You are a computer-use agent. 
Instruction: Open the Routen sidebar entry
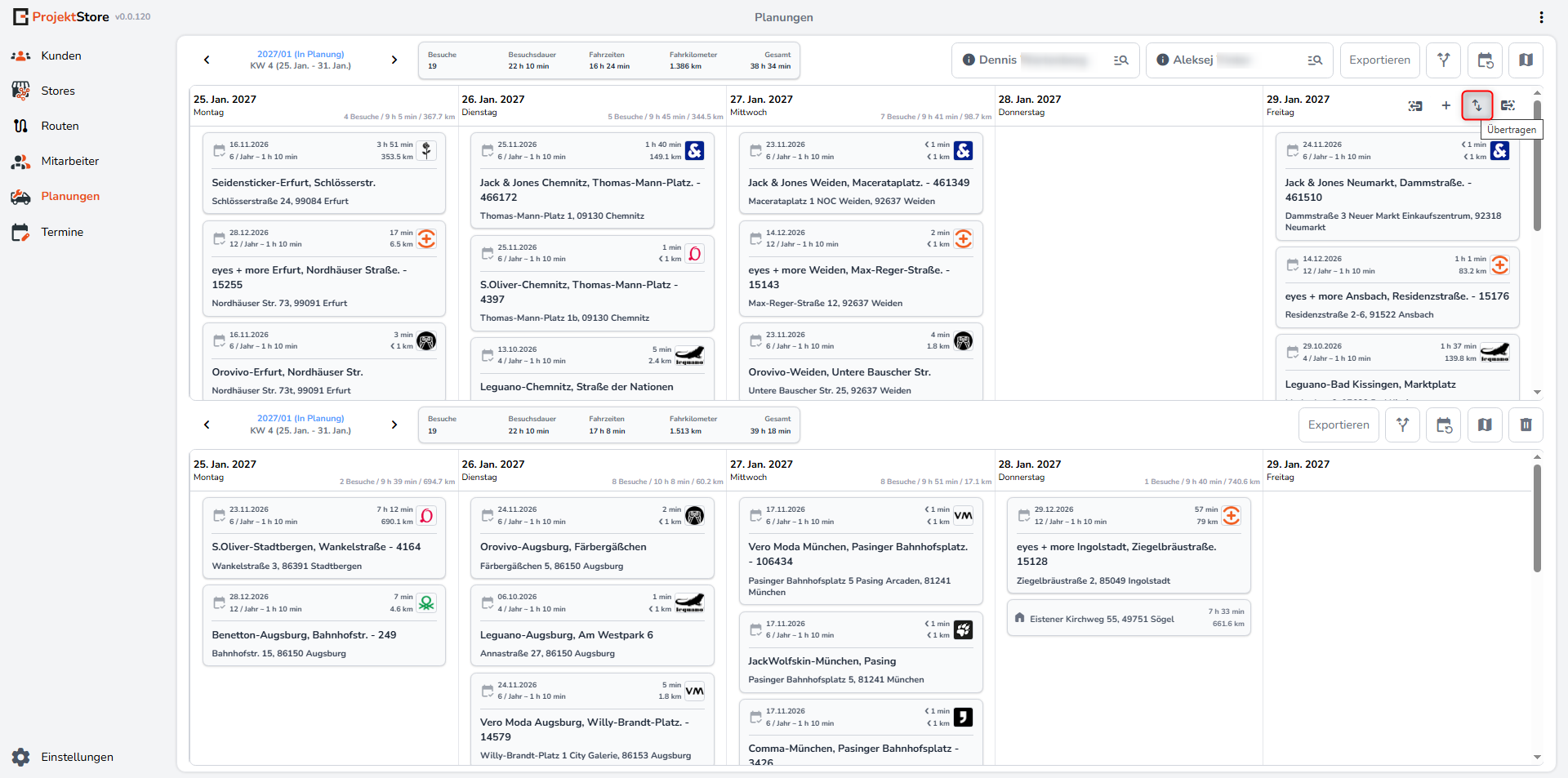point(60,126)
